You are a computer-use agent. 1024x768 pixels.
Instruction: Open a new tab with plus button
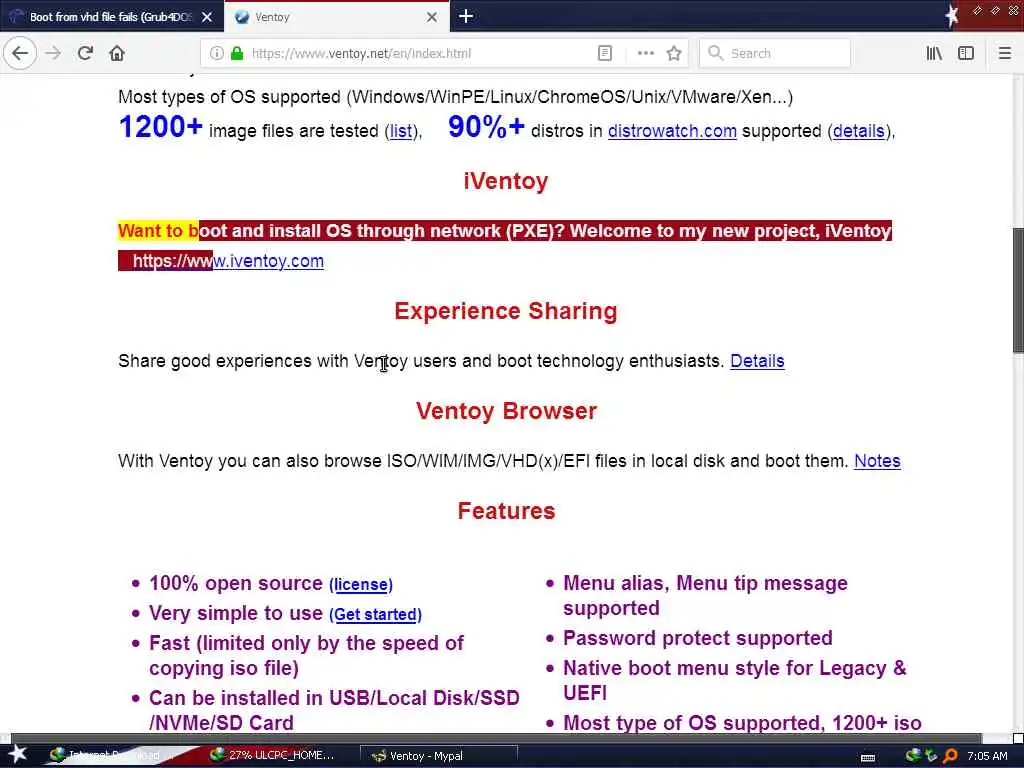466,16
